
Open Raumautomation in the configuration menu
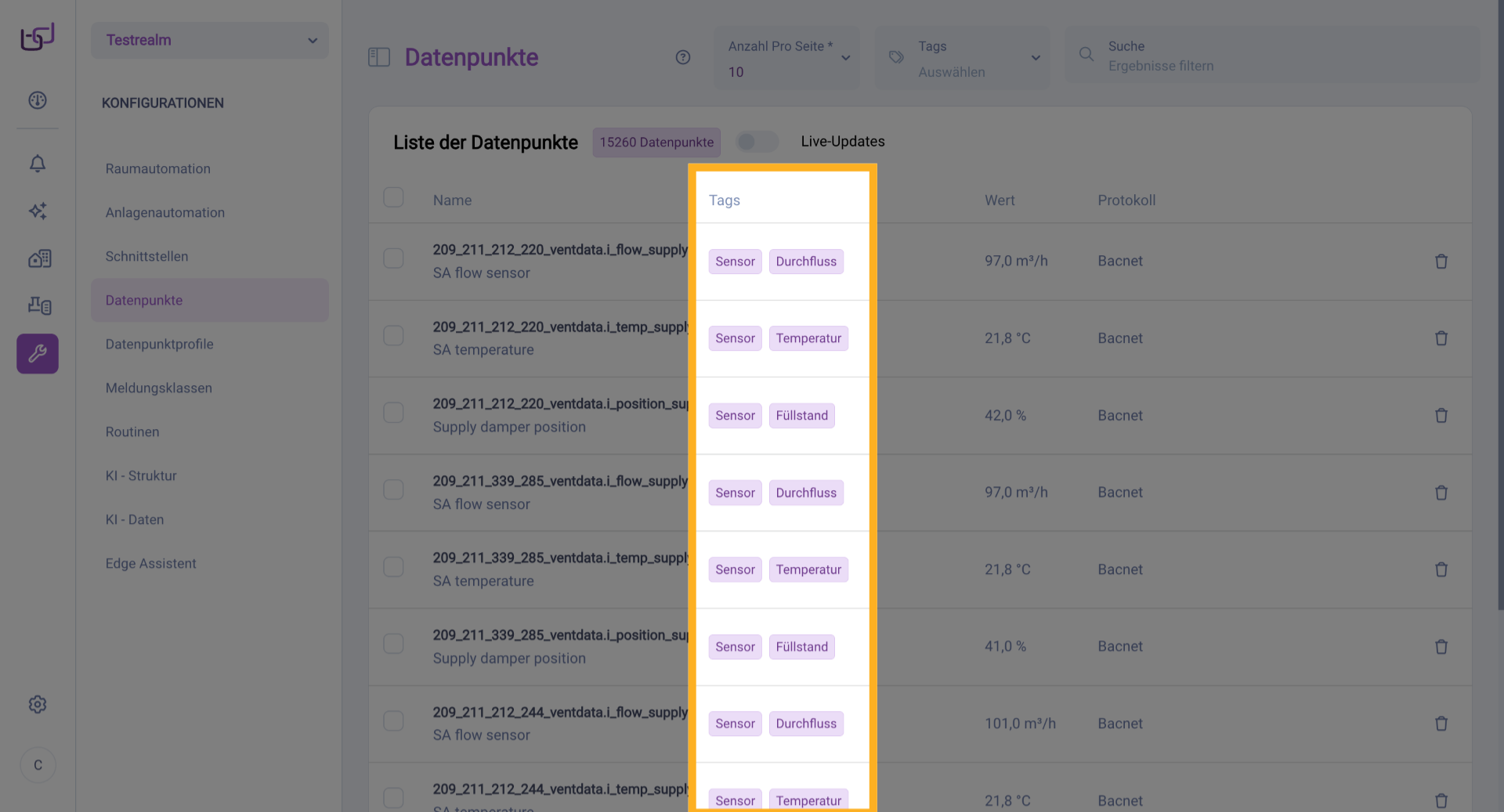tap(157, 168)
